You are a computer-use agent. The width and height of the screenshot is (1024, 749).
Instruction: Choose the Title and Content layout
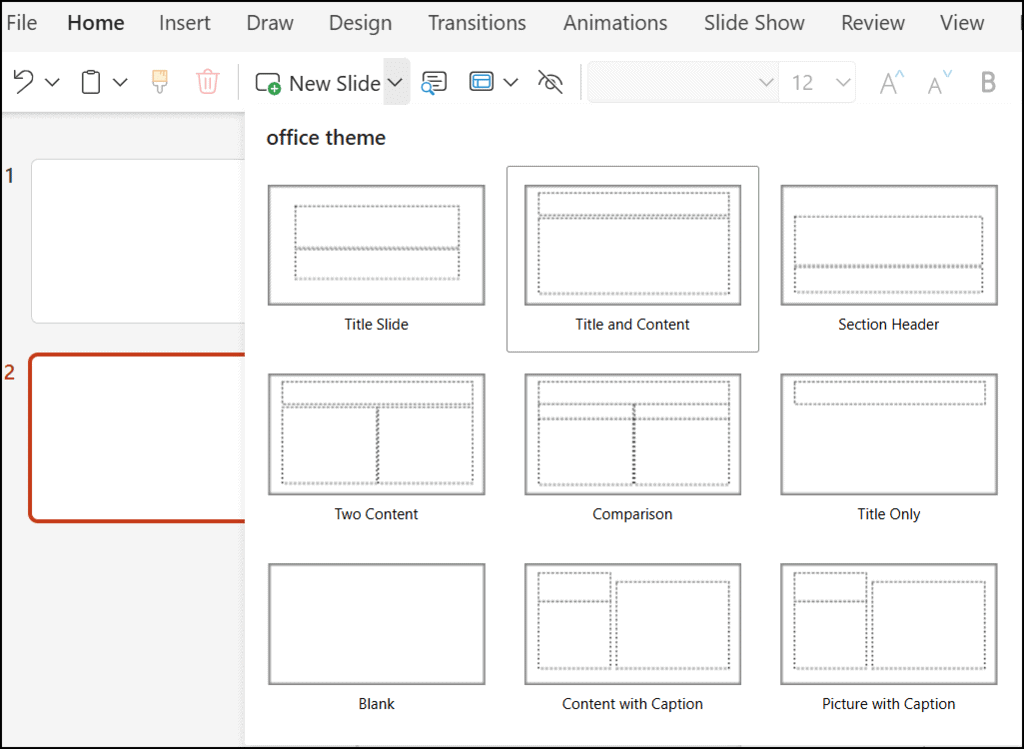point(632,258)
